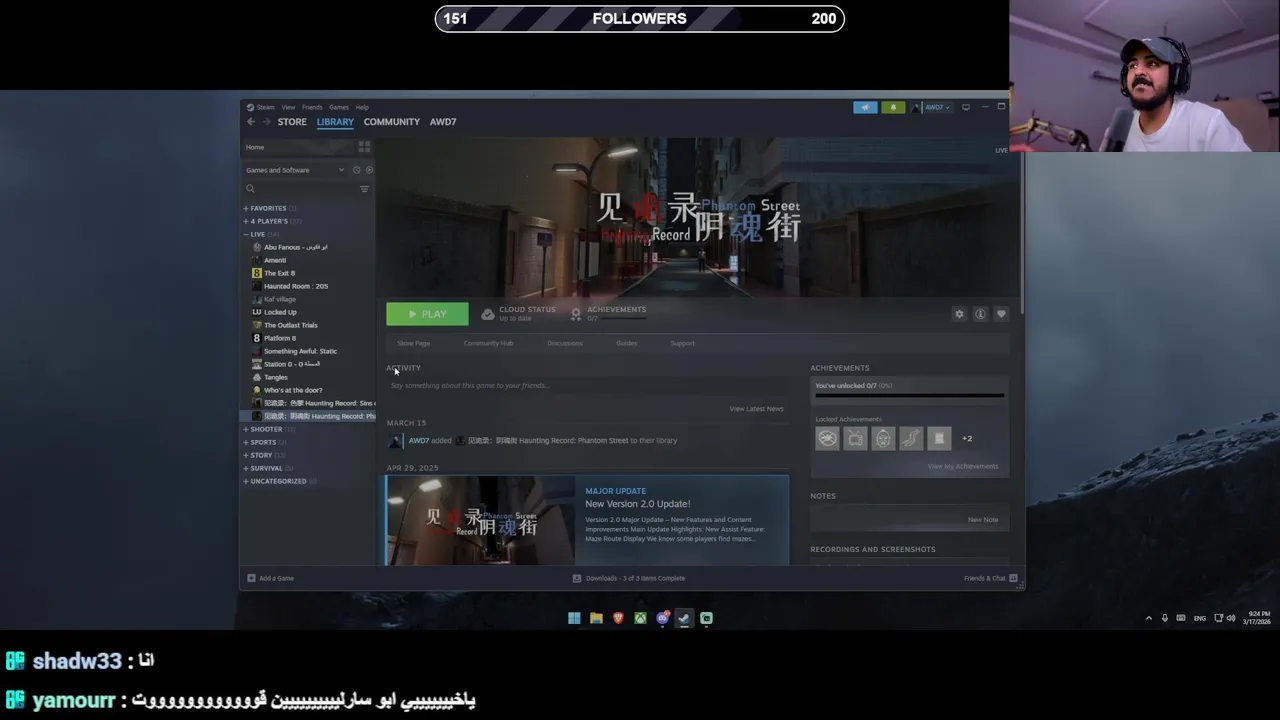Image resolution: width=1280 pixels, height=720 pixels.
Task: Switch to the STORE tab
Action: 292,122
